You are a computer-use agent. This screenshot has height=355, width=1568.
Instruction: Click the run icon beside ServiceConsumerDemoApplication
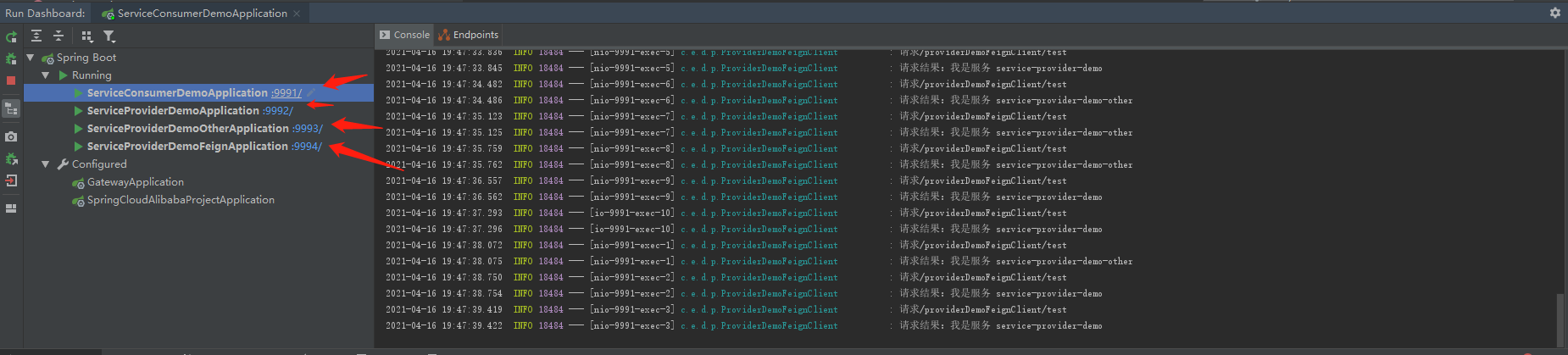tap(78, 93)
